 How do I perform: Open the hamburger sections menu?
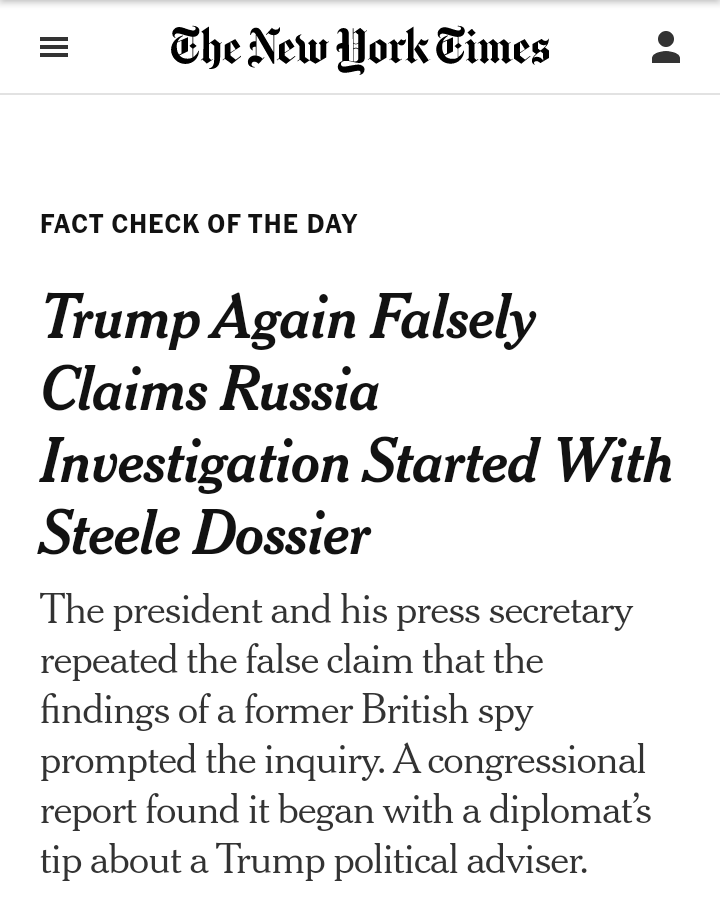[x=54, y=47]
